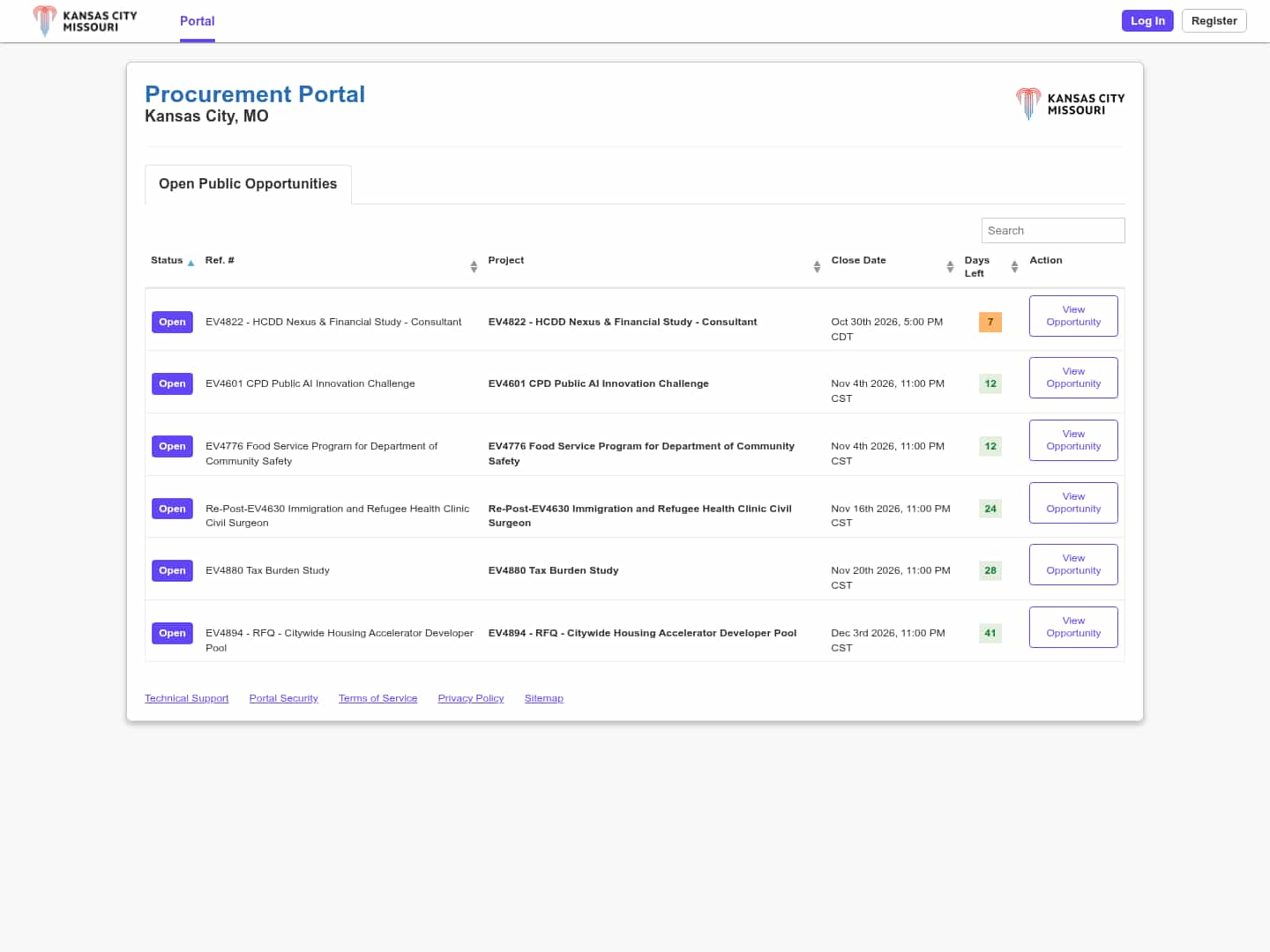
Task: Open the Technical Support link
Action: point(187,698)
